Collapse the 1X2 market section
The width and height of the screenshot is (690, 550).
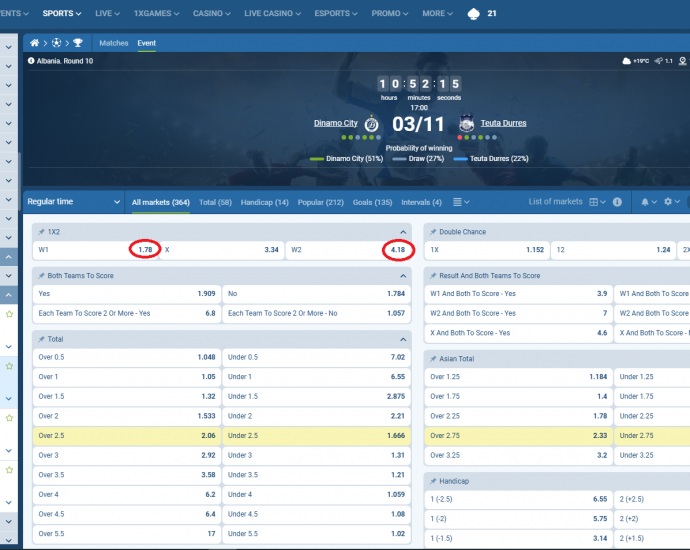tap(403, 232)
